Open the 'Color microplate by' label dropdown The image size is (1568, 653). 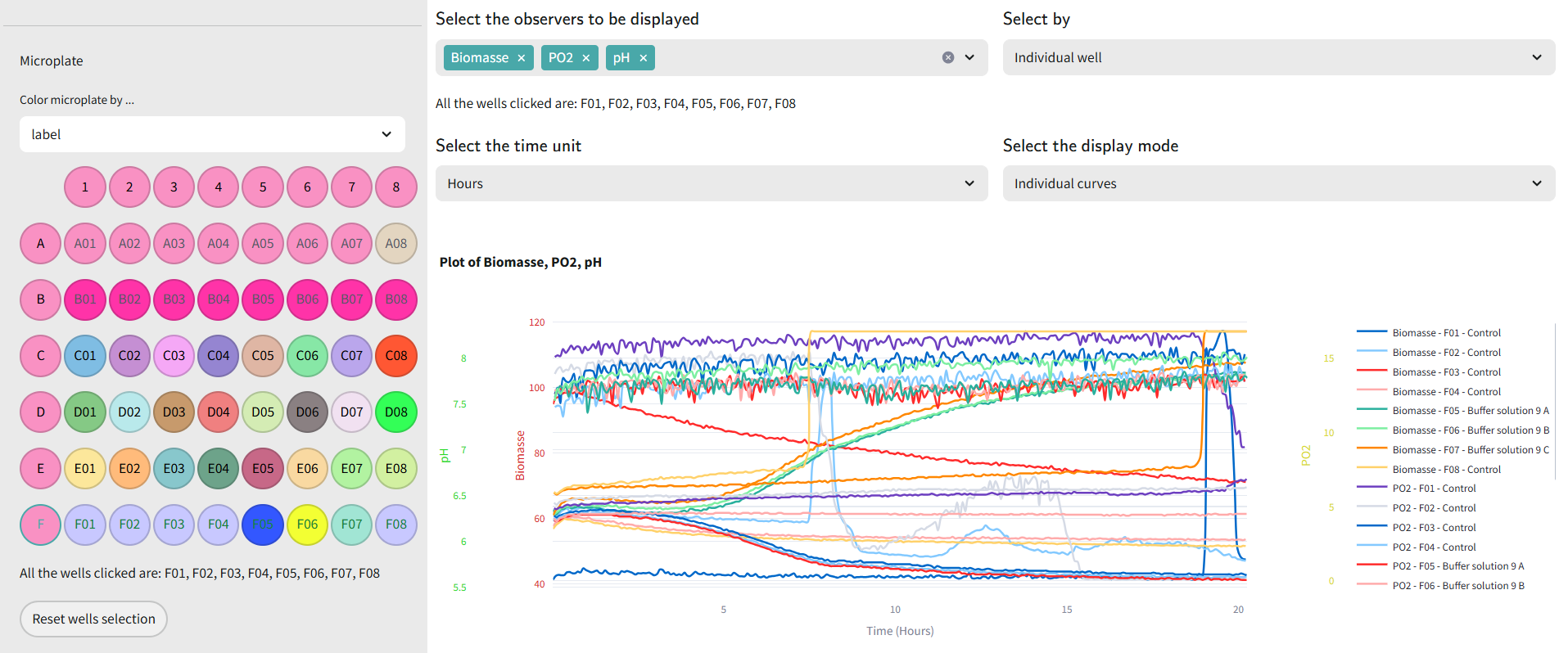pos(212,134)
